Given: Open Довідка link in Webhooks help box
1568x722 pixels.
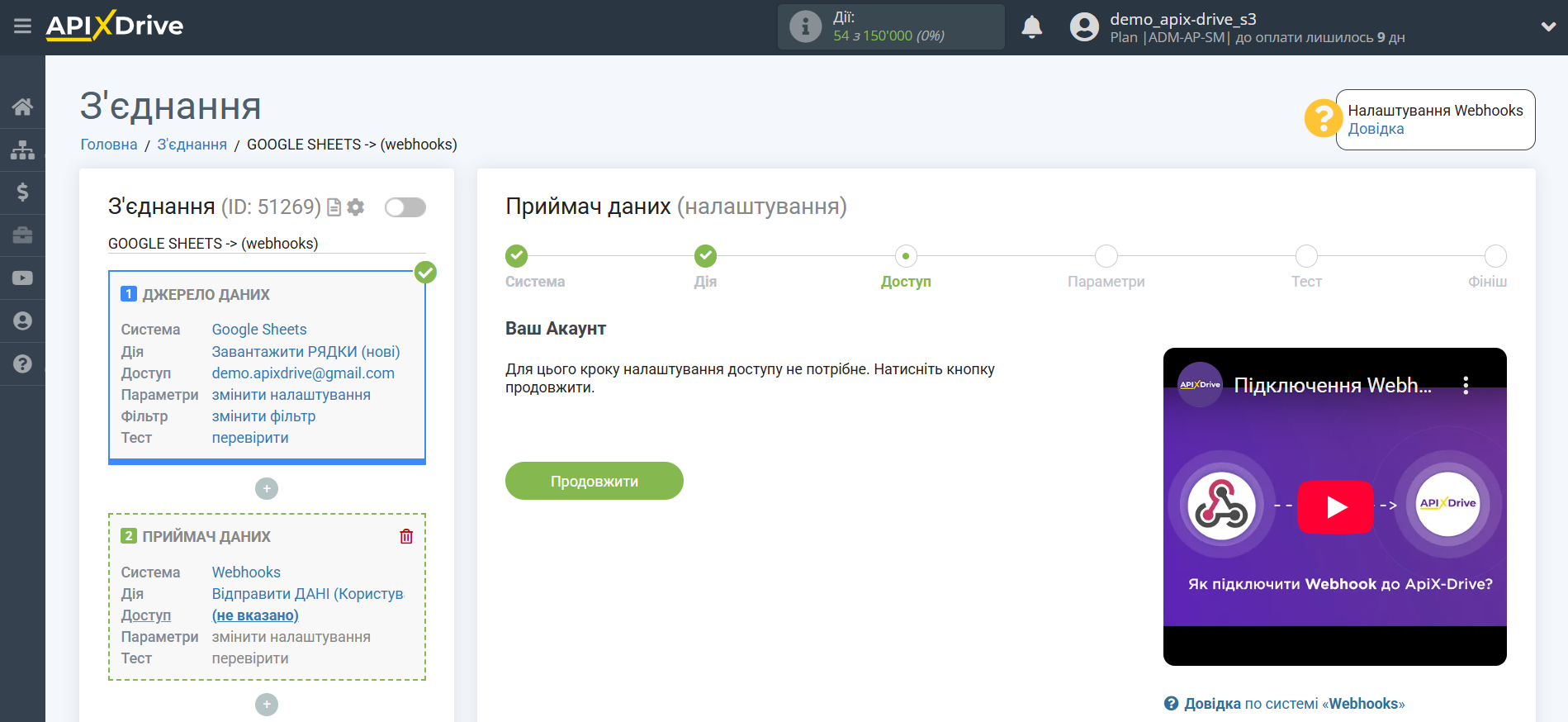Looking at the screenshot, I should click(x=1376, y=129).
